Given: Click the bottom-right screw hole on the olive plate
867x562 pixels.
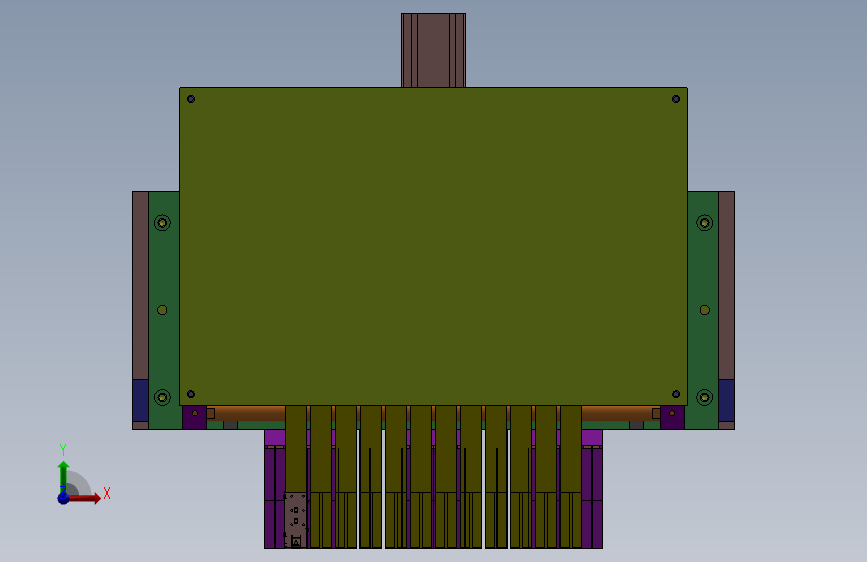Looking at the screenshot, I should pos(676,394).
